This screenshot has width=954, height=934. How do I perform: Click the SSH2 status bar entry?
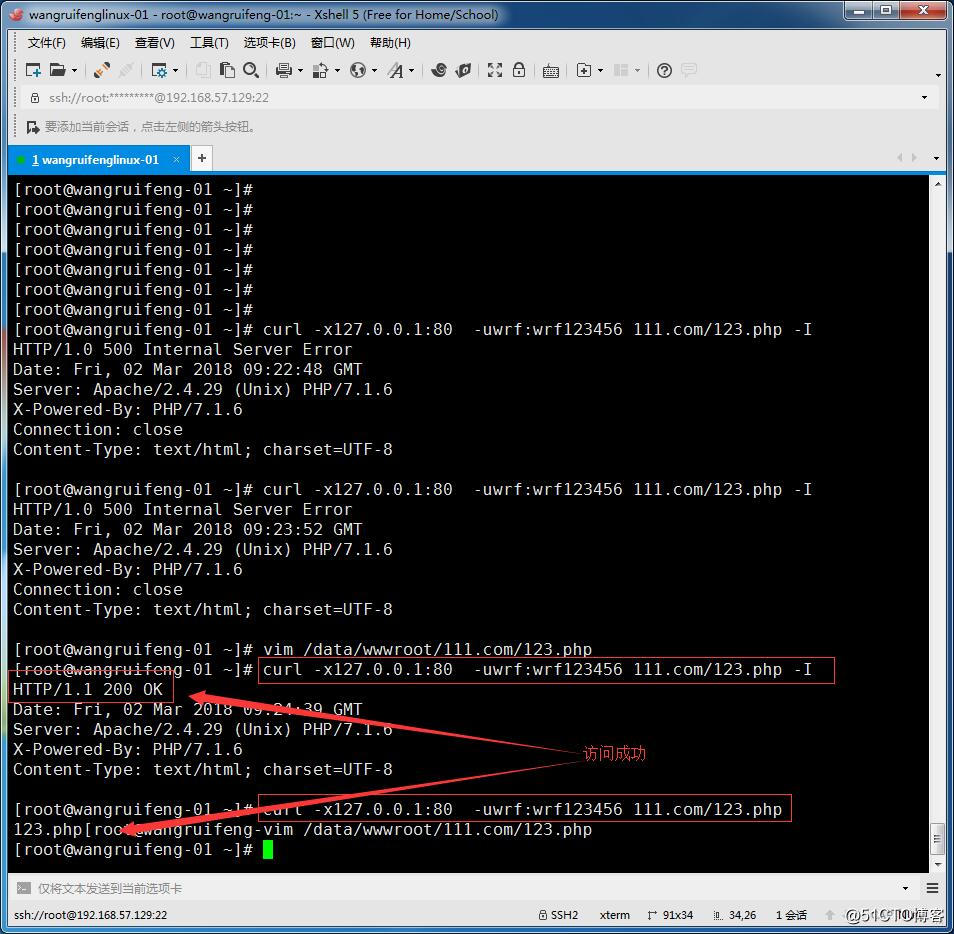pyautogui.click(x=559, y=915)
